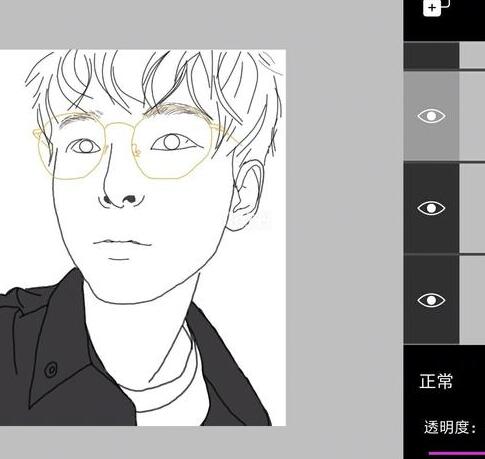
Task: Toggle visibility of the bottom layer
Action: pos(431,300)
